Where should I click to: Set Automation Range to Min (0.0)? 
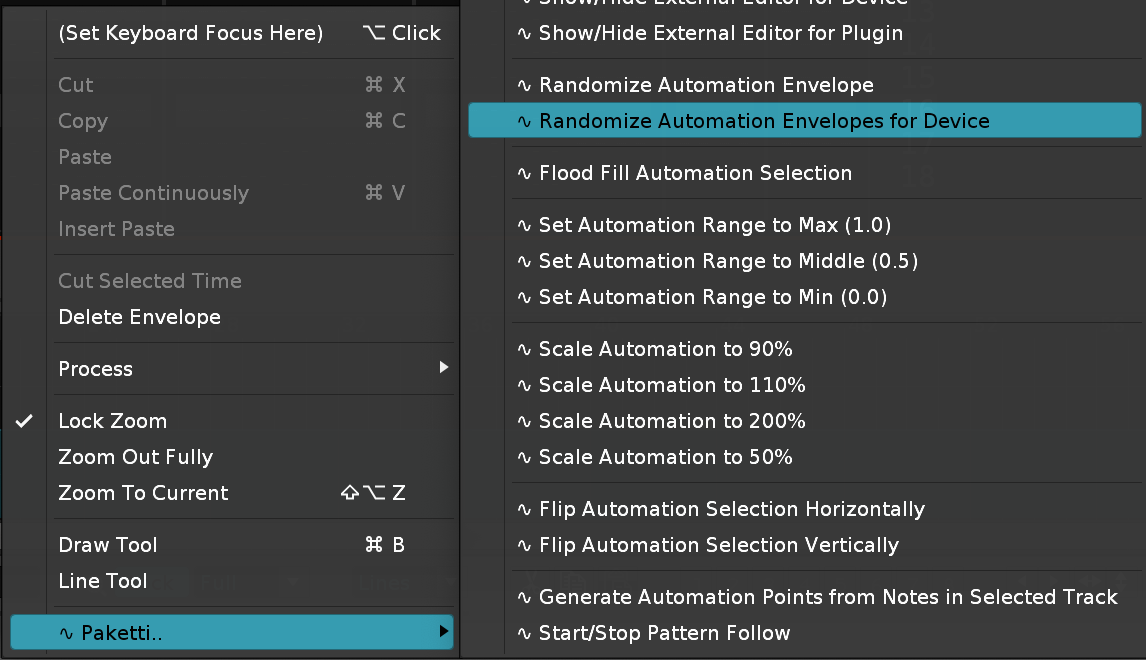click(x=712, y=297)
